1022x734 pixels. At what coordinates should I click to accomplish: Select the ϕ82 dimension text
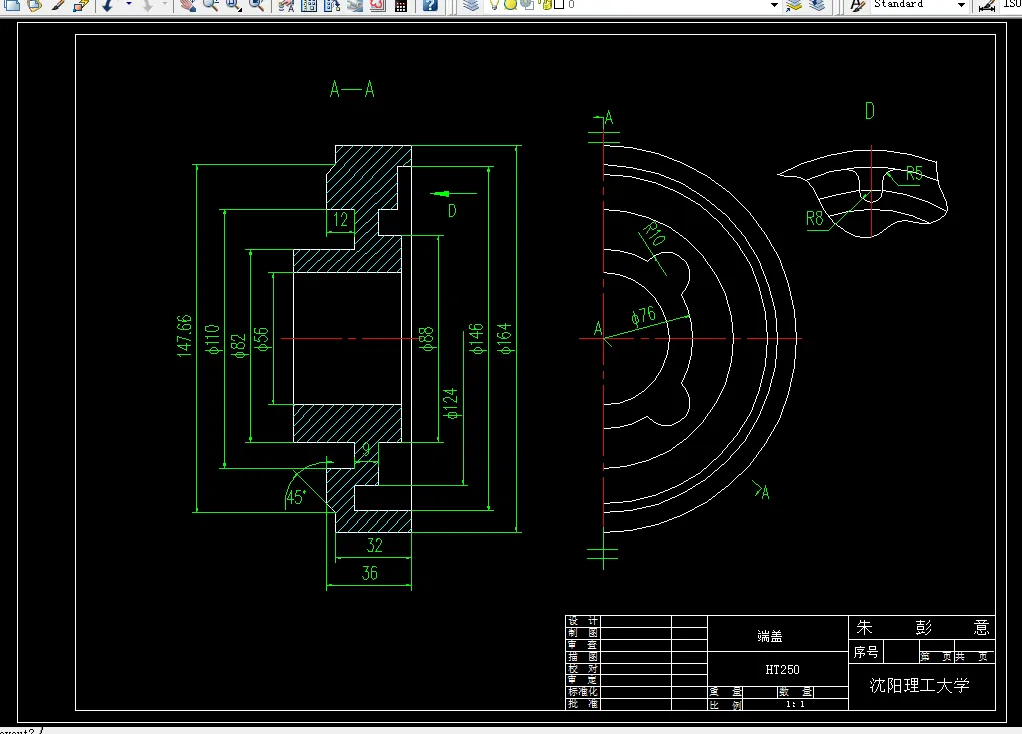239,346
